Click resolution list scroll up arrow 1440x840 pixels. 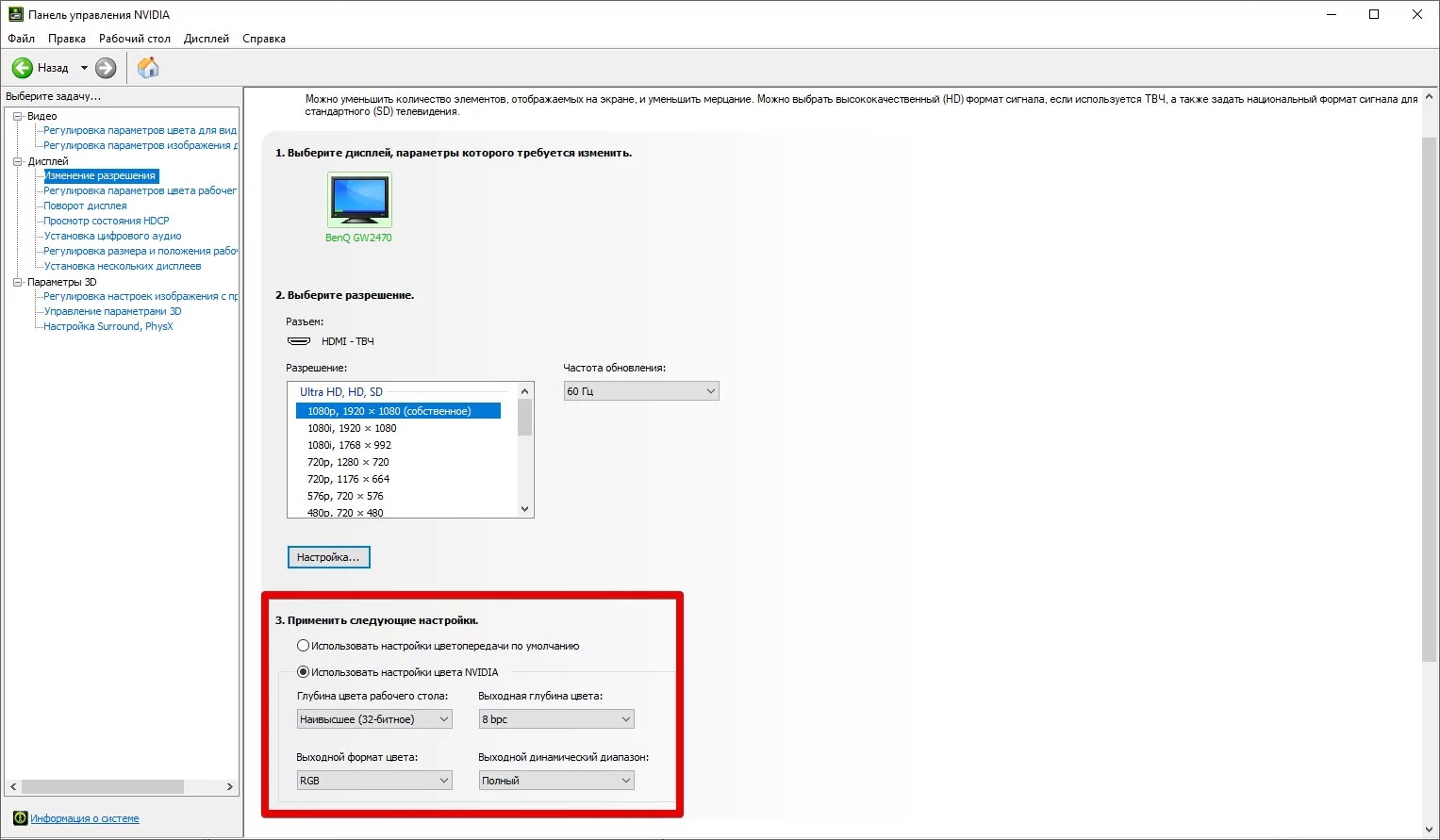[525, 391]
